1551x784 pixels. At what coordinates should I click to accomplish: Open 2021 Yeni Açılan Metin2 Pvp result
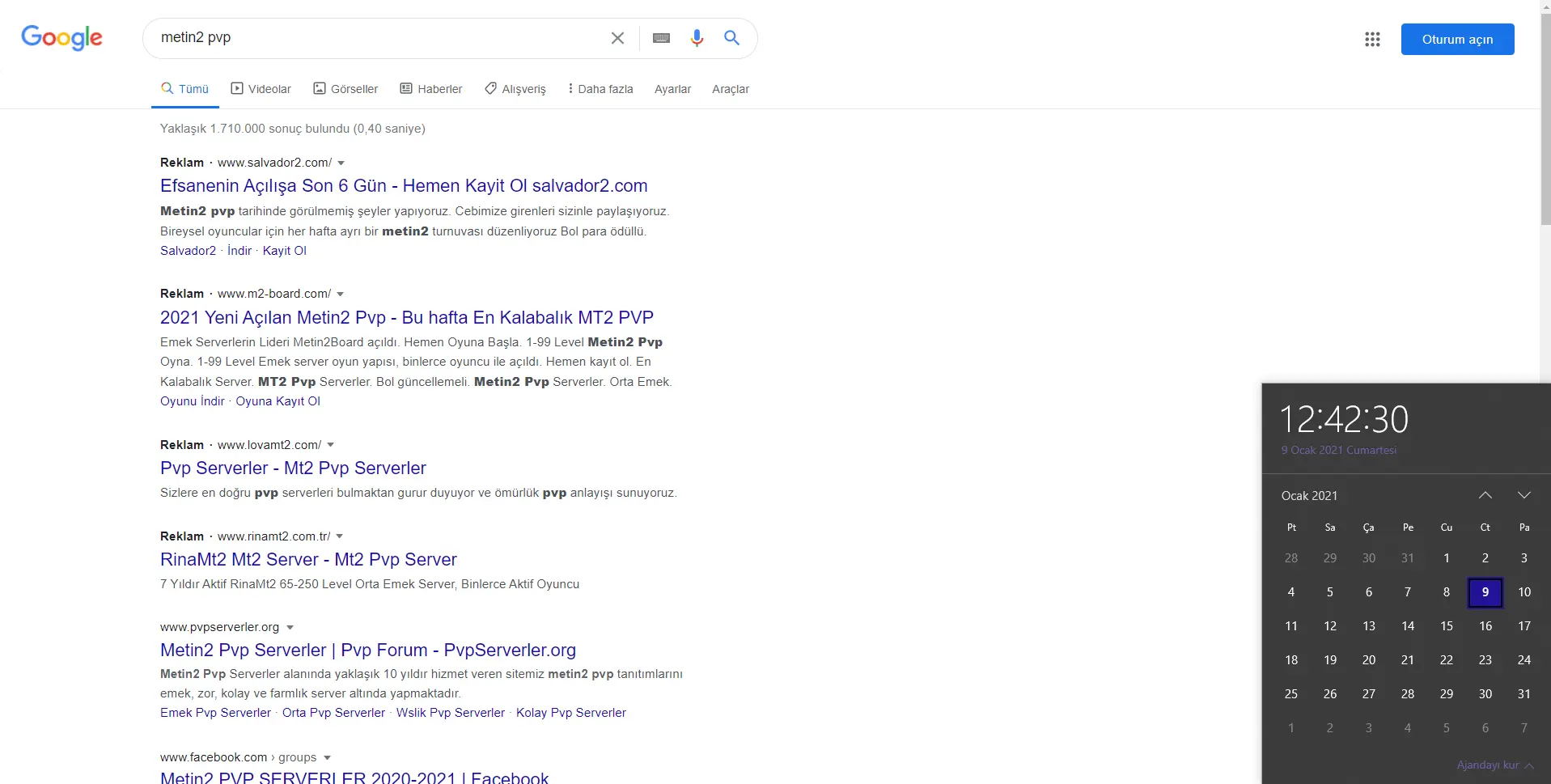pyautogui.click(x=407, y=317)
